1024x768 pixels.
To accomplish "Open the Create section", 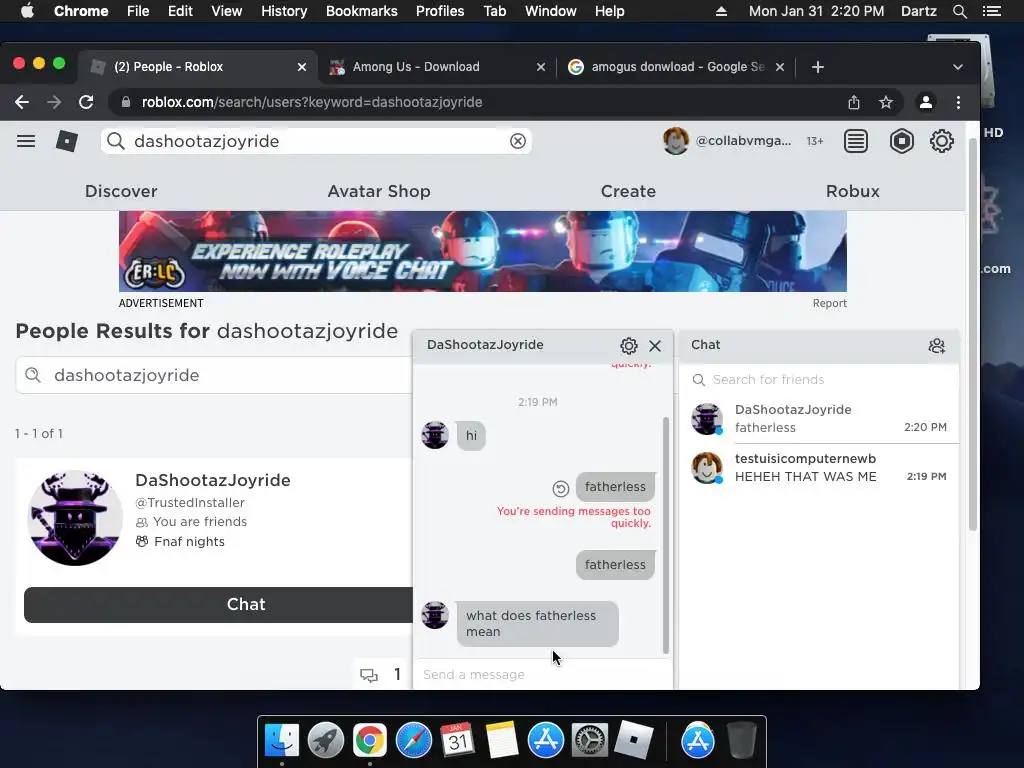I will click(x=628, y=191).
